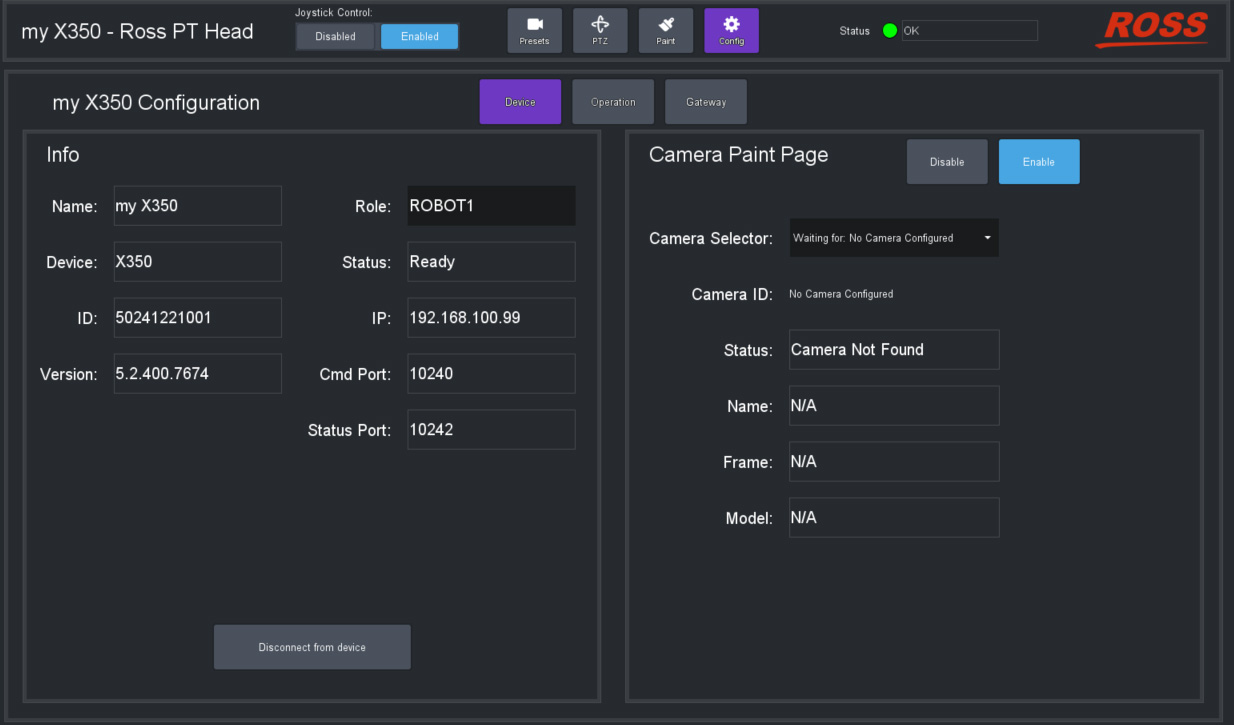Set Joystick Control to Enabled

point(420,37)
